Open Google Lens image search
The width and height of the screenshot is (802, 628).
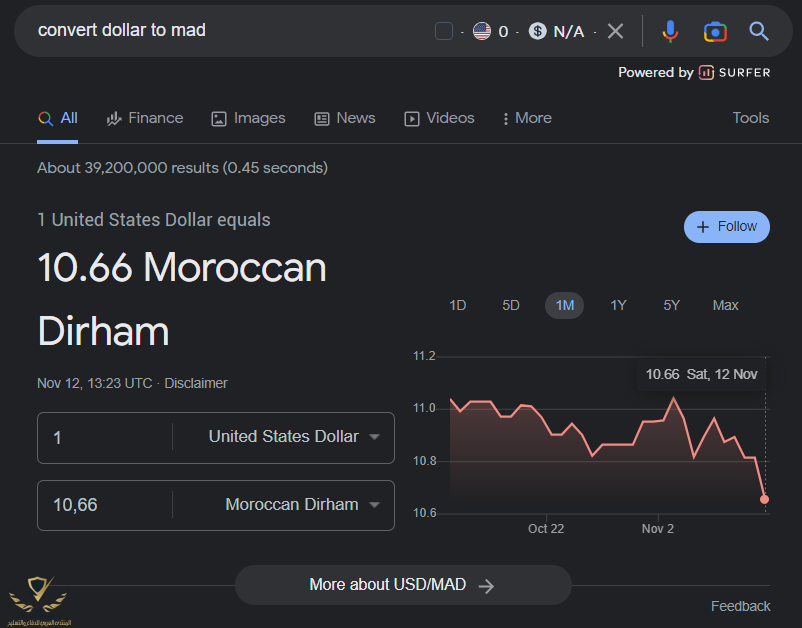point(715,31)
